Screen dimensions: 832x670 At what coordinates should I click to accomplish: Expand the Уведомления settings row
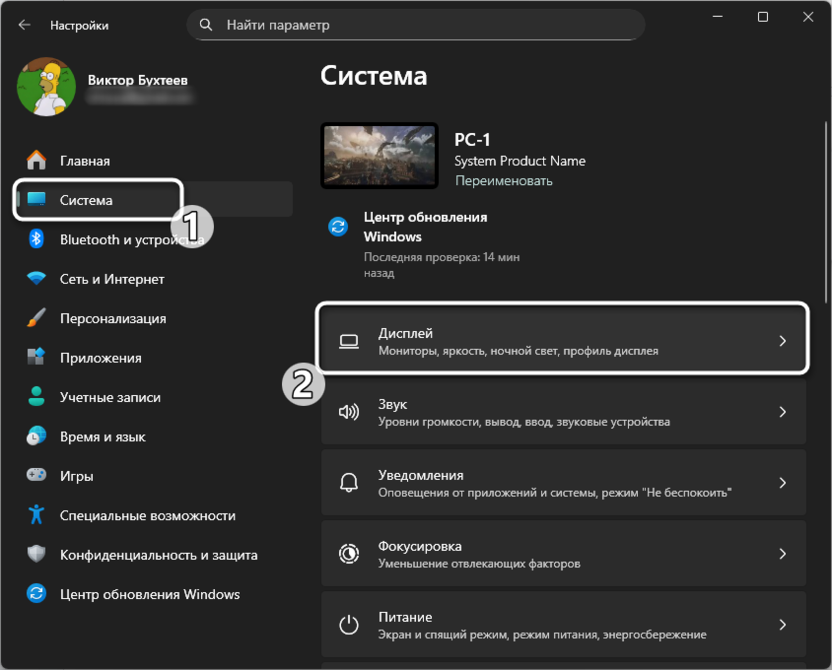tap(563, 482)
